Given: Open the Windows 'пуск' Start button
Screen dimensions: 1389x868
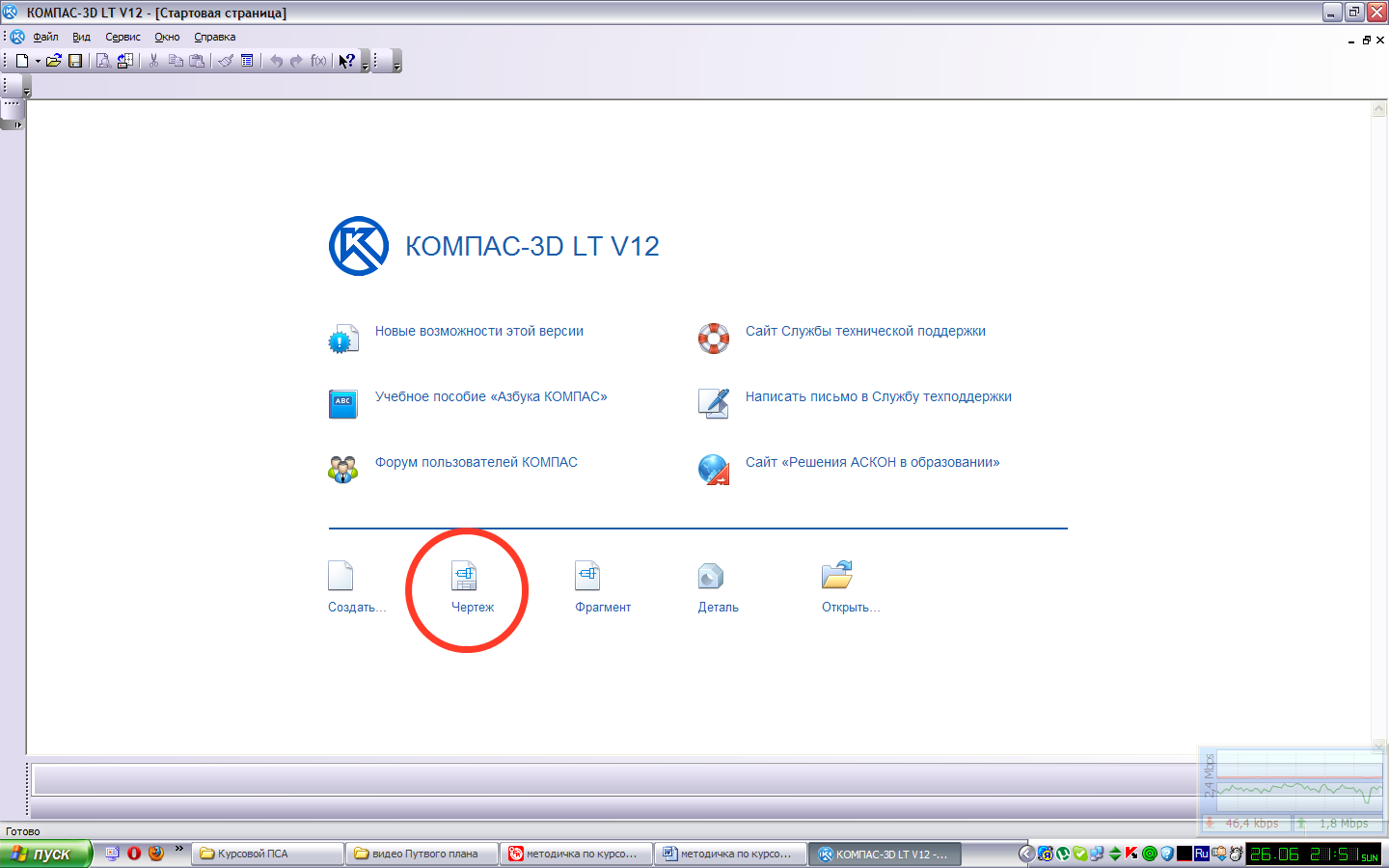Looking at the screenshot, I should click(45, 854).
